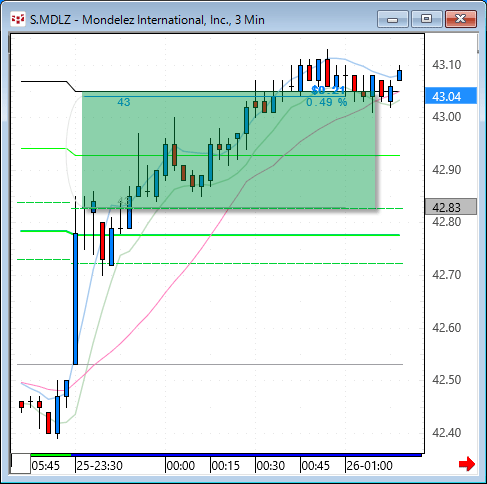Select the green shaded measurement rectangle
The width and height of the screenshot is (487, 484).
[229, 150]
